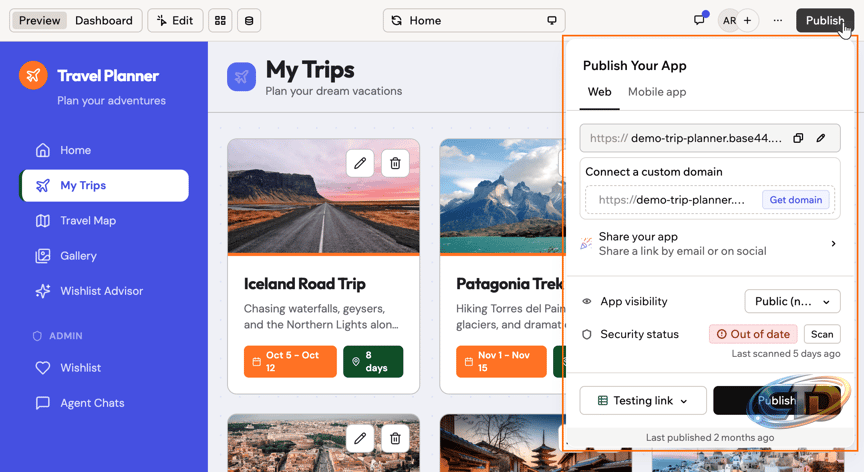
Task: Open the Dashboard view
Action: (104, 20)
